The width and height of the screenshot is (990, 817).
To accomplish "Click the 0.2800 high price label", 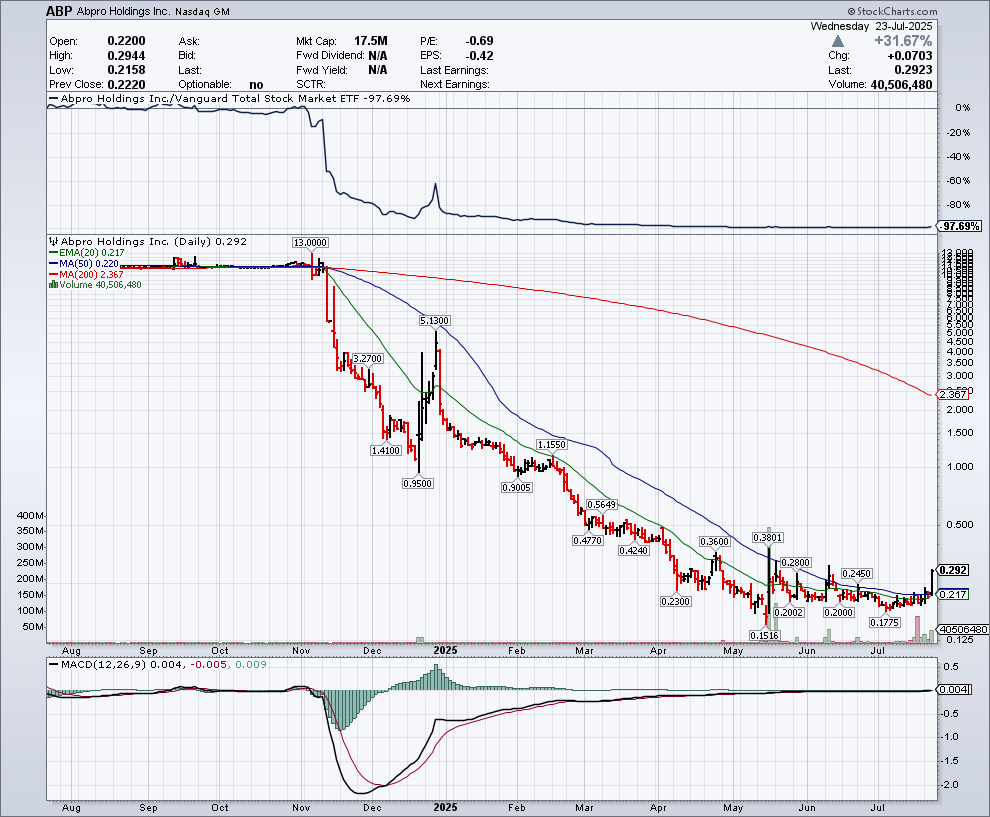I will pos(796,563).
